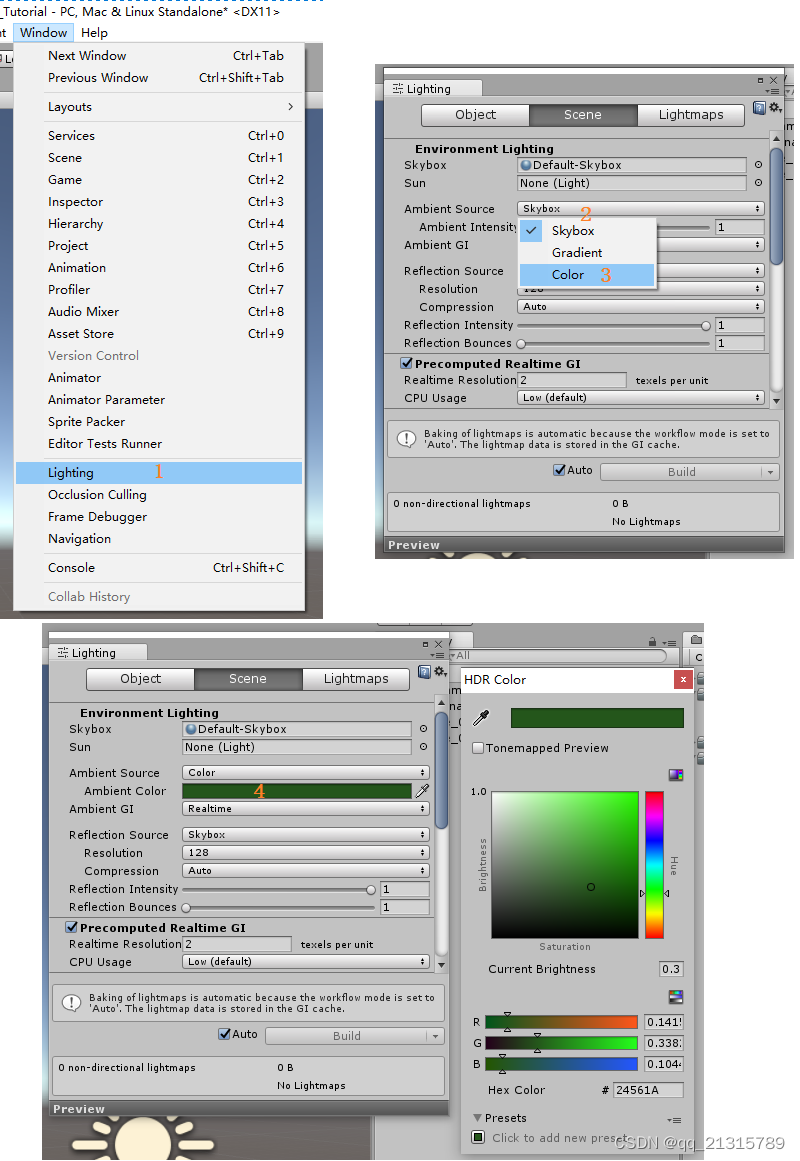800x1161 pixels.
Task: Click the Object button in lower Lighting panel
Action: (x=140, y=679)
